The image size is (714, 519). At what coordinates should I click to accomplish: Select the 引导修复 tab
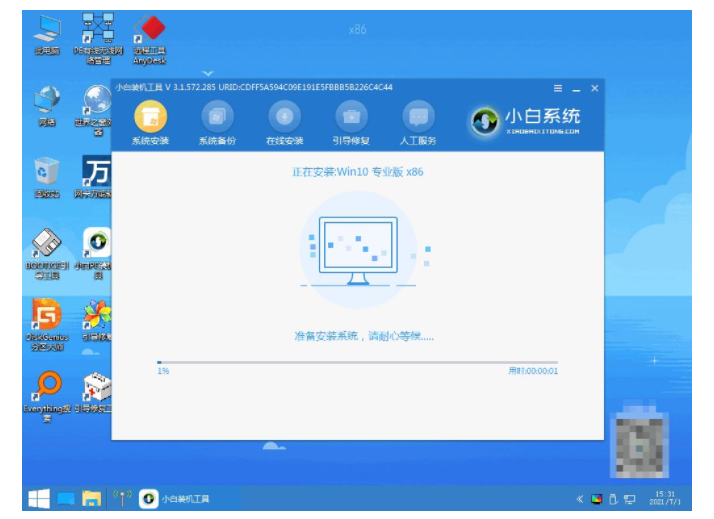[351, 124]
